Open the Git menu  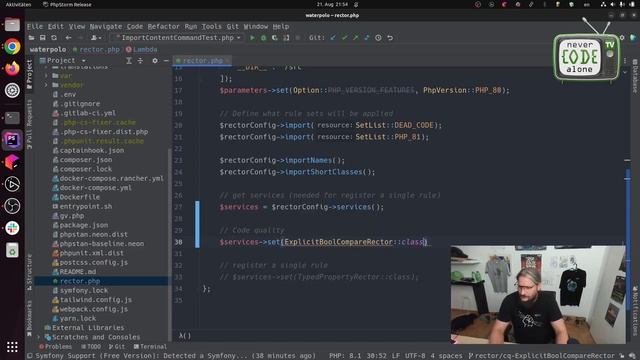point(232,27)
